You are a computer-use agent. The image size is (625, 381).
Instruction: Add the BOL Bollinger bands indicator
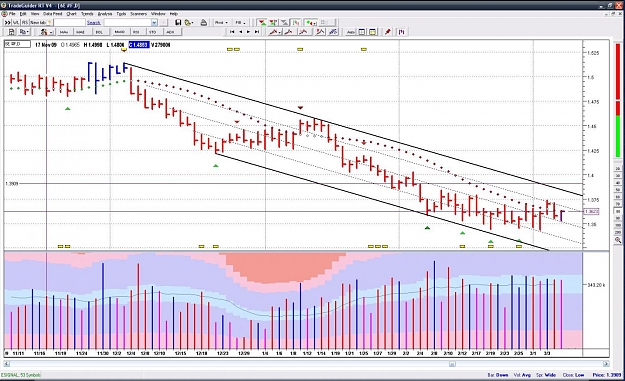99,32
